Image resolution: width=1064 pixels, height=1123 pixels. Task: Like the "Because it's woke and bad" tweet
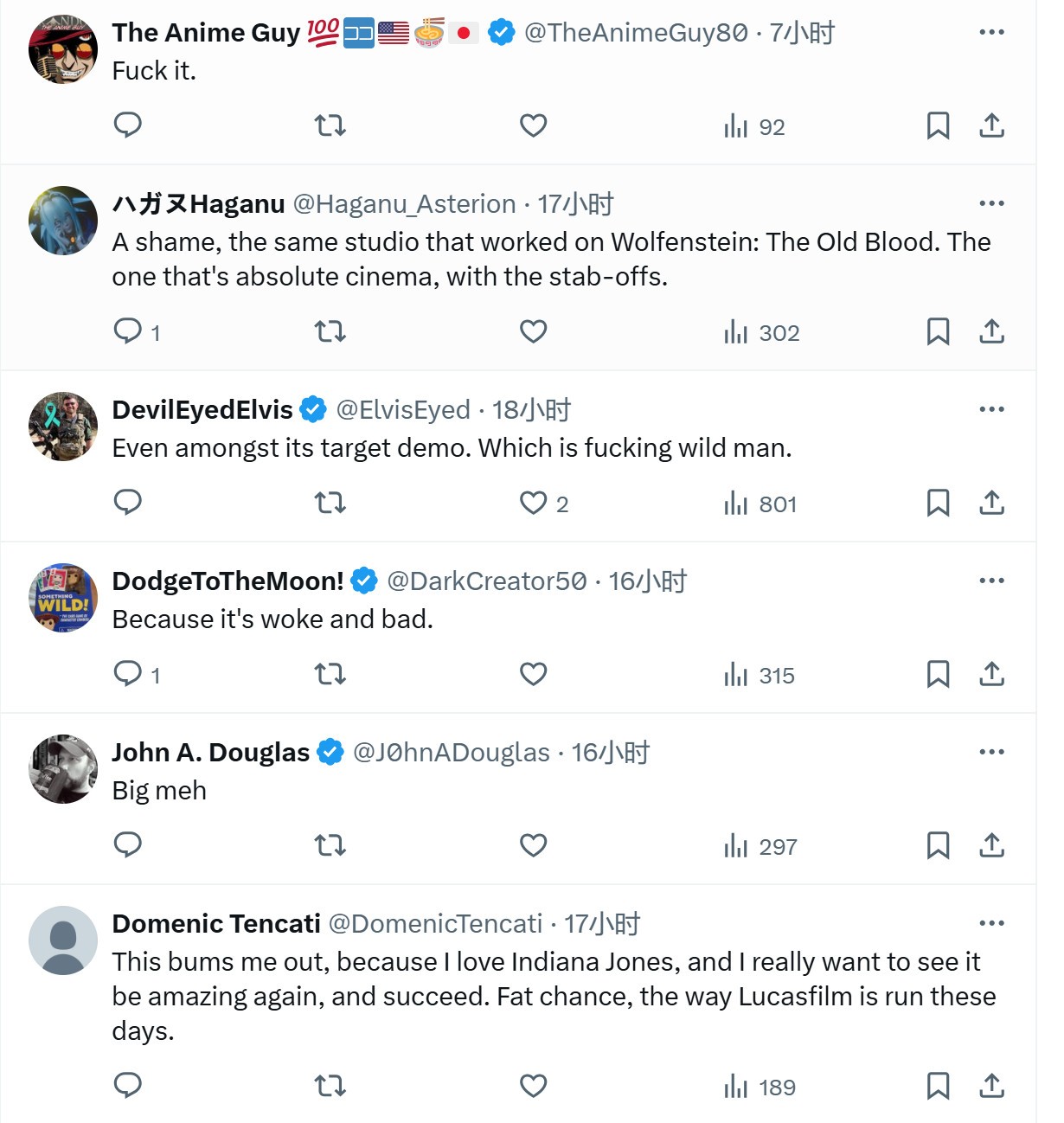(534, 674)
